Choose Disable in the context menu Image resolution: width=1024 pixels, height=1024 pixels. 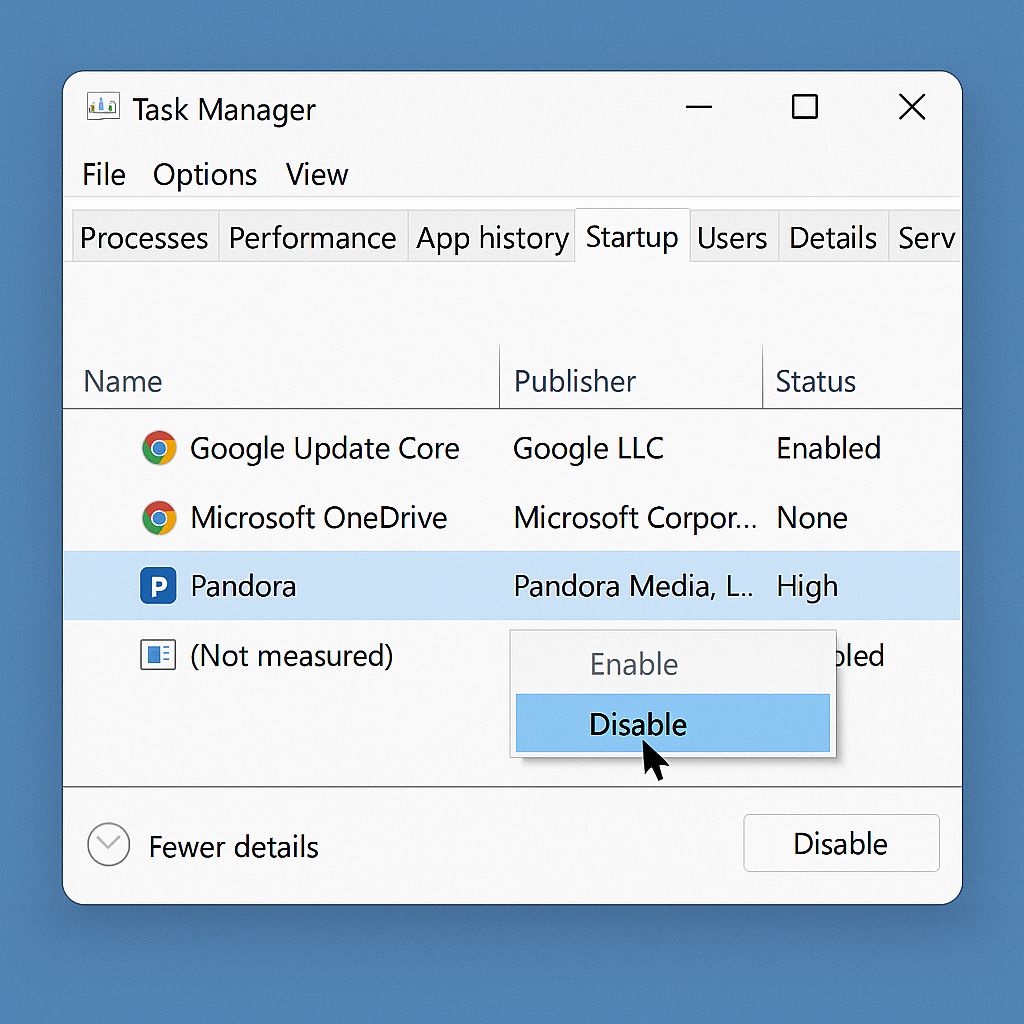[x=673, y=724]
